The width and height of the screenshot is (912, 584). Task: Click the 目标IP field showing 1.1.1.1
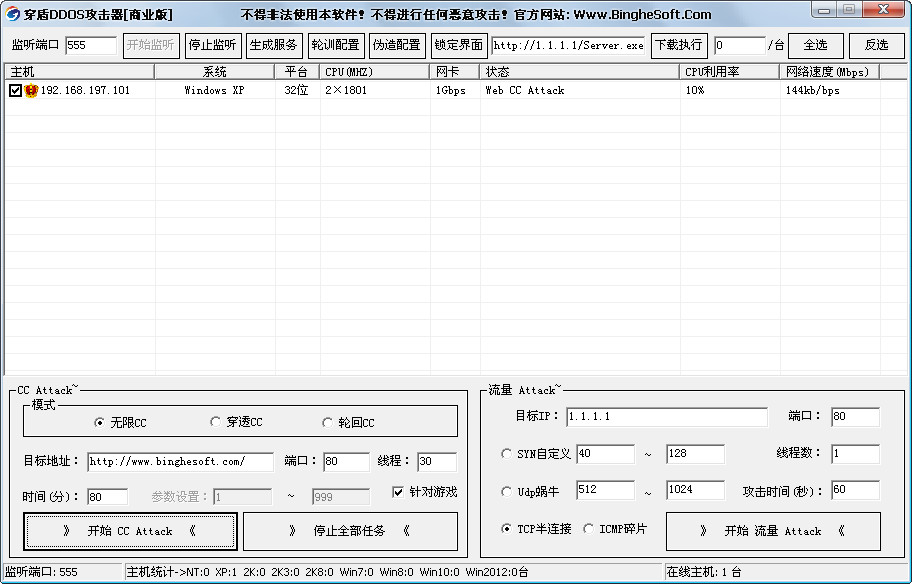(667, 416)
